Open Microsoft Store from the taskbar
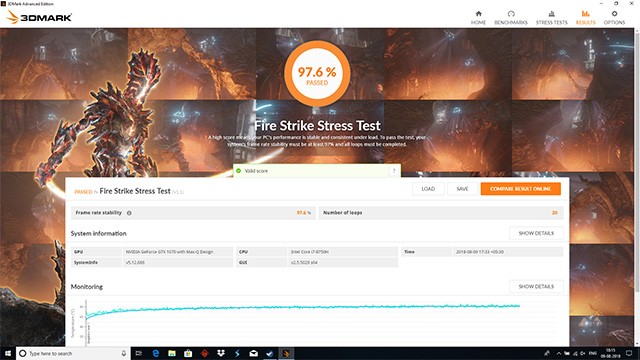The height and width of the screenshot is (360, 640). click(x=188, y=353)
